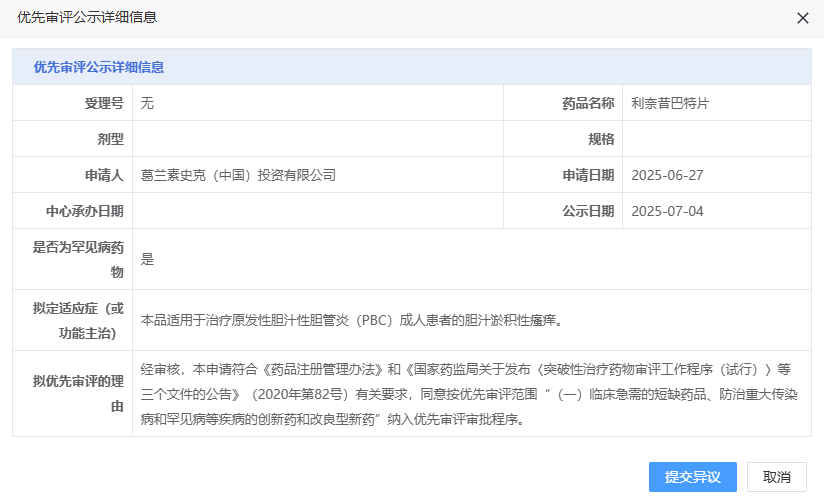Click the 剂型 row label
Screen dimensions: 824x501
click(x=110, y=139)
